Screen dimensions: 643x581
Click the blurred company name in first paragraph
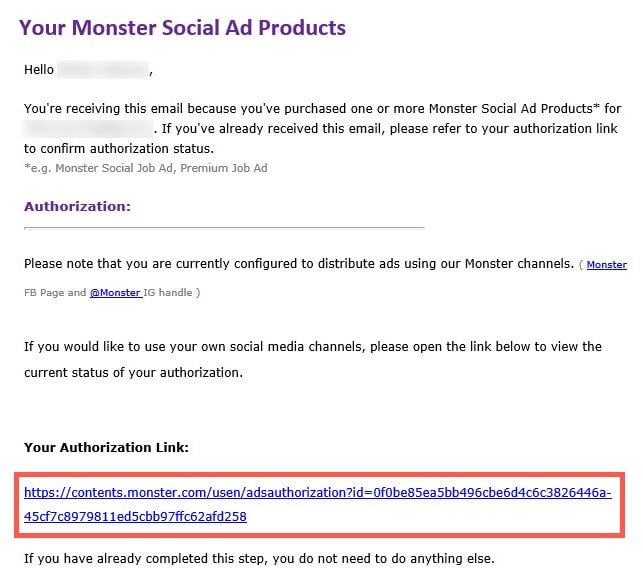(88, 130)
